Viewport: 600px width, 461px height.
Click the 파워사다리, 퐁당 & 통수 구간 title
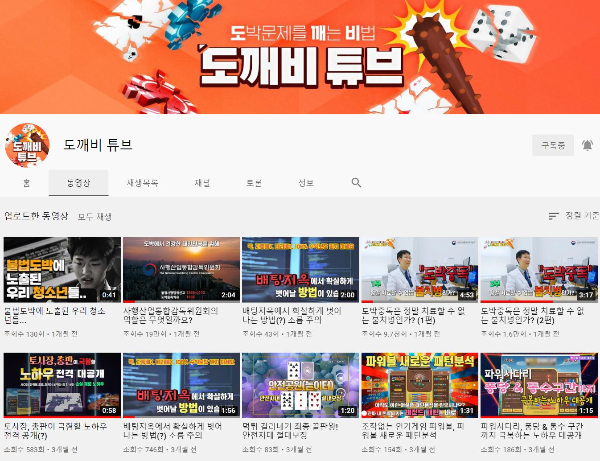(532, 431)
